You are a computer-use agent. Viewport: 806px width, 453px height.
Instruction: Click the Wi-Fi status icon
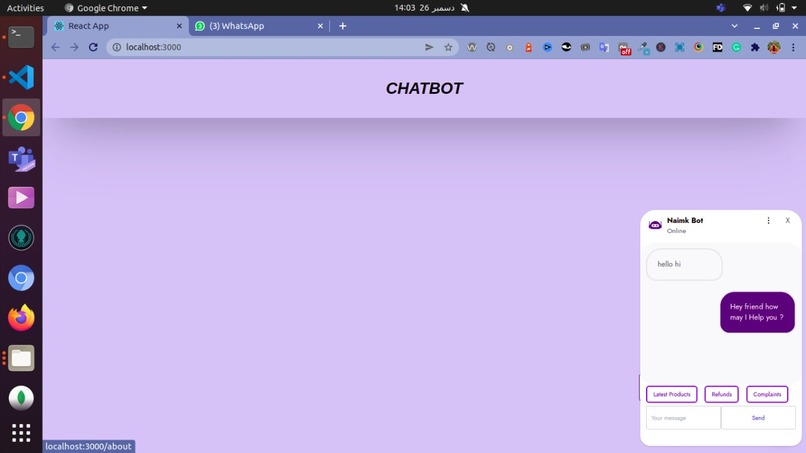(x=747, y=8)
